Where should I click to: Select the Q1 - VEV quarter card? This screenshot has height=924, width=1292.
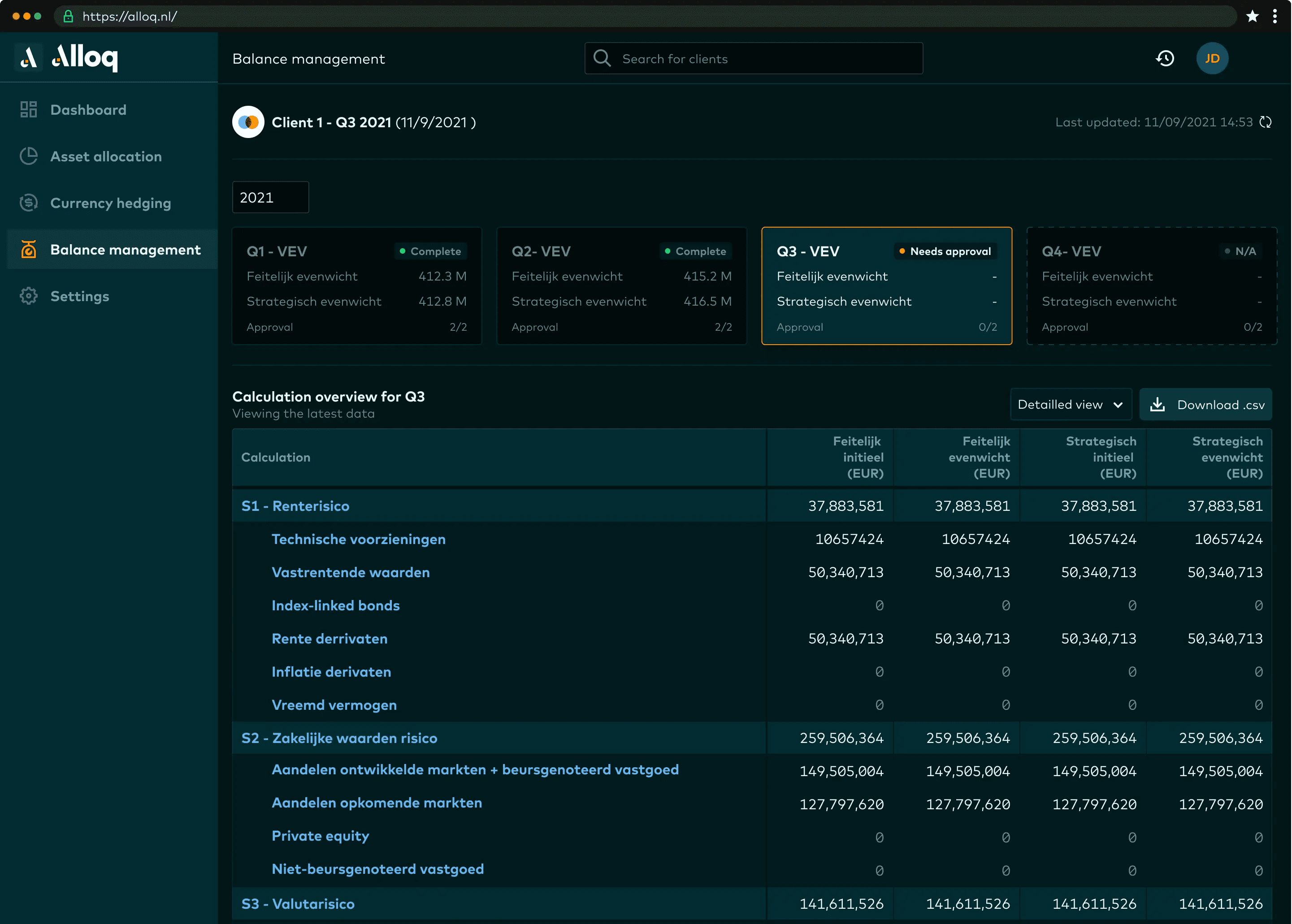[x=357, y=286]
